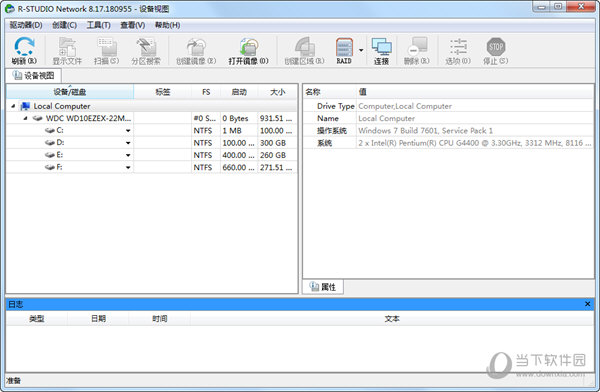Screen dimensions: 600x392
Task: Click the Start (启动) column header
Action: click(239, 92)
